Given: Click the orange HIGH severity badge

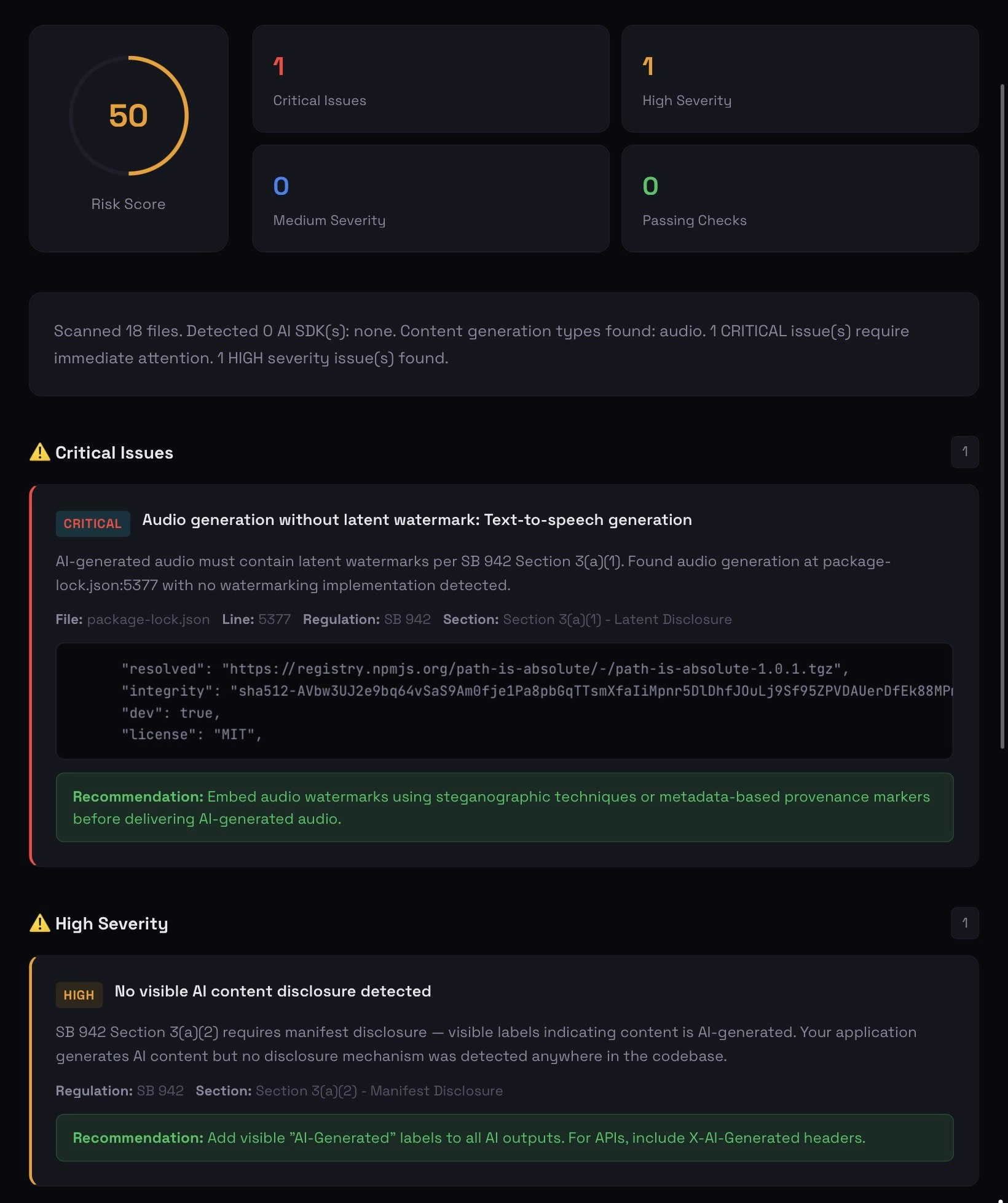Looking at the screenshot, I should click(79, 995).
